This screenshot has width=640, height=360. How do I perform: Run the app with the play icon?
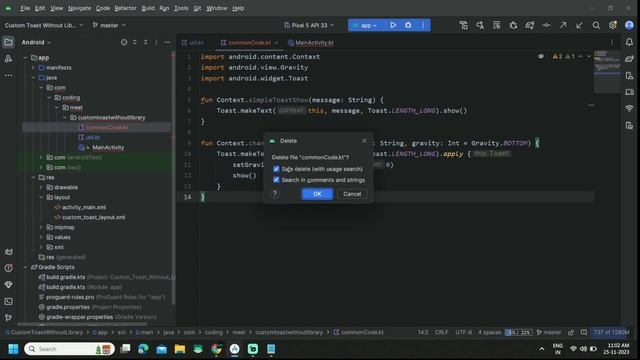click(393, 25)
